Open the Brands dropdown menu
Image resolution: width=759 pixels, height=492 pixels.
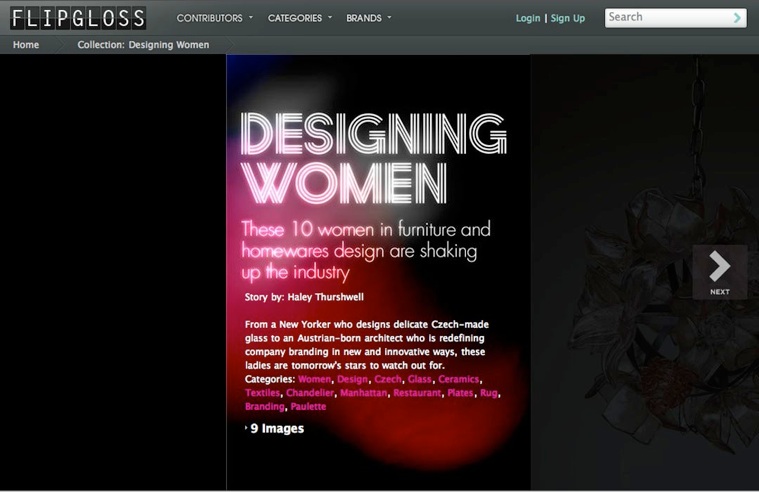tap(369, 18)
